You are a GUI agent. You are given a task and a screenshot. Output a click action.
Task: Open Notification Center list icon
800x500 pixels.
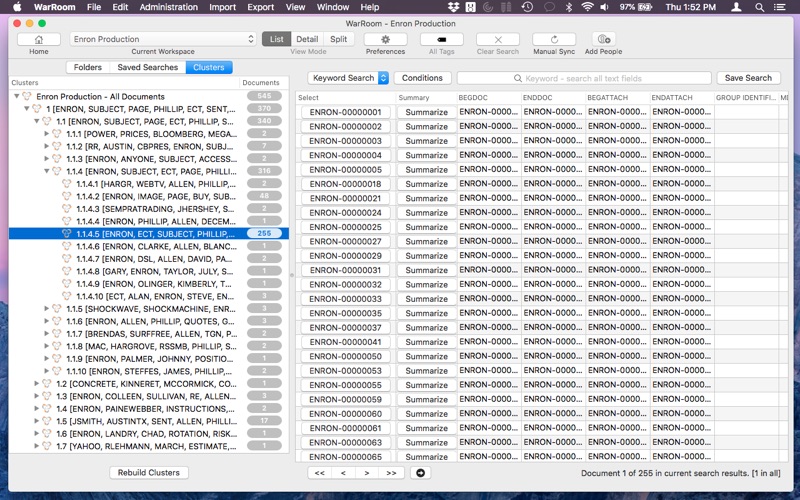tap(780, 7)
